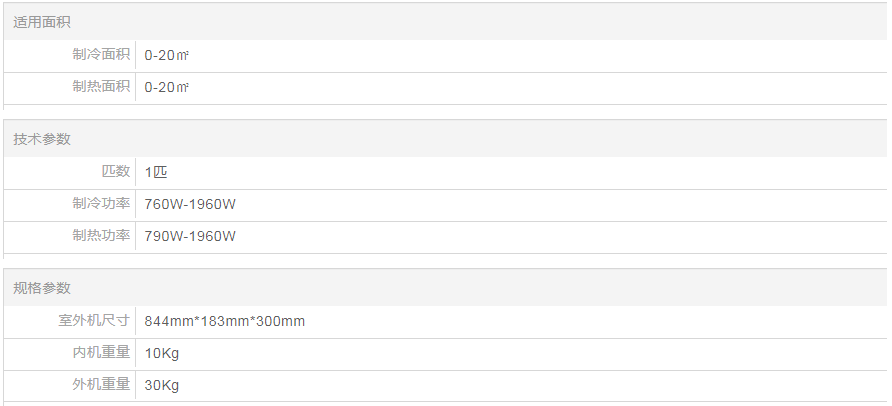This screenshot has height=406, width=892.
Task: Click the 制冷面积 label
Action: coord(101,55)
